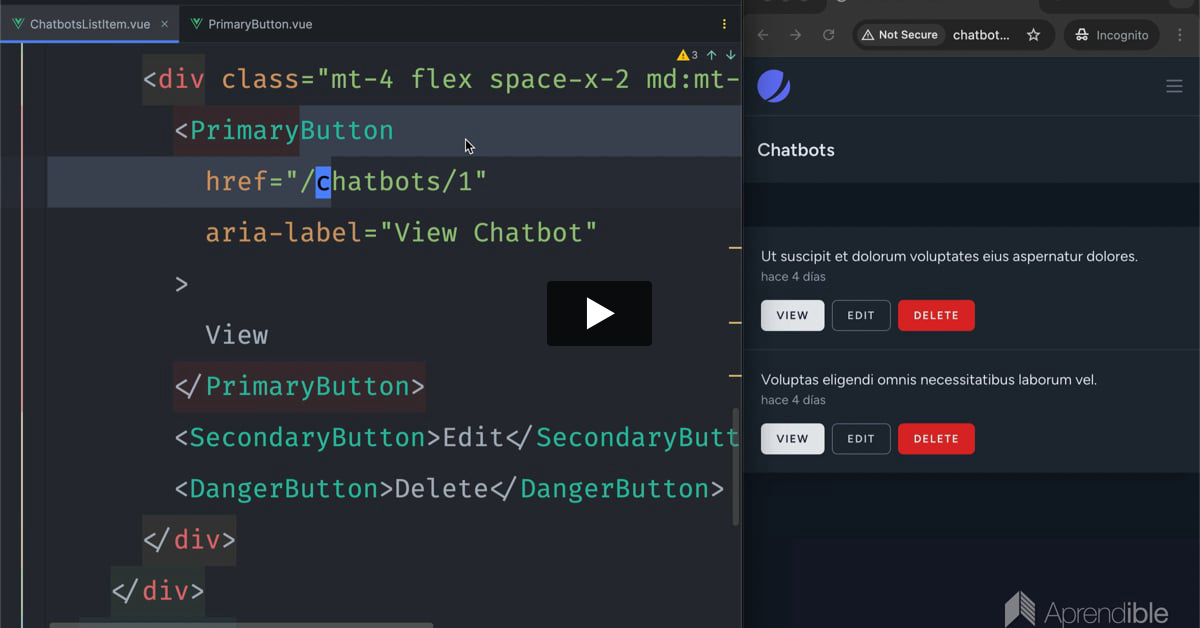Go to previous highlighted problem arrow
Image resolution: width=1200 pixels, height=628 pixels.
click(712, 55)
